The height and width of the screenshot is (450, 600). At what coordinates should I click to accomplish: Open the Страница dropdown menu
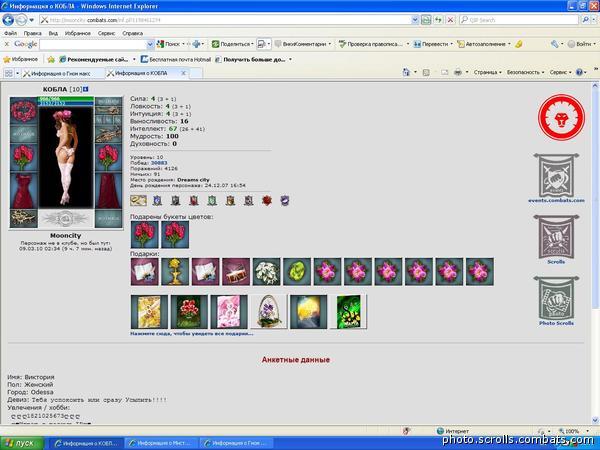(x=487, y=72)
